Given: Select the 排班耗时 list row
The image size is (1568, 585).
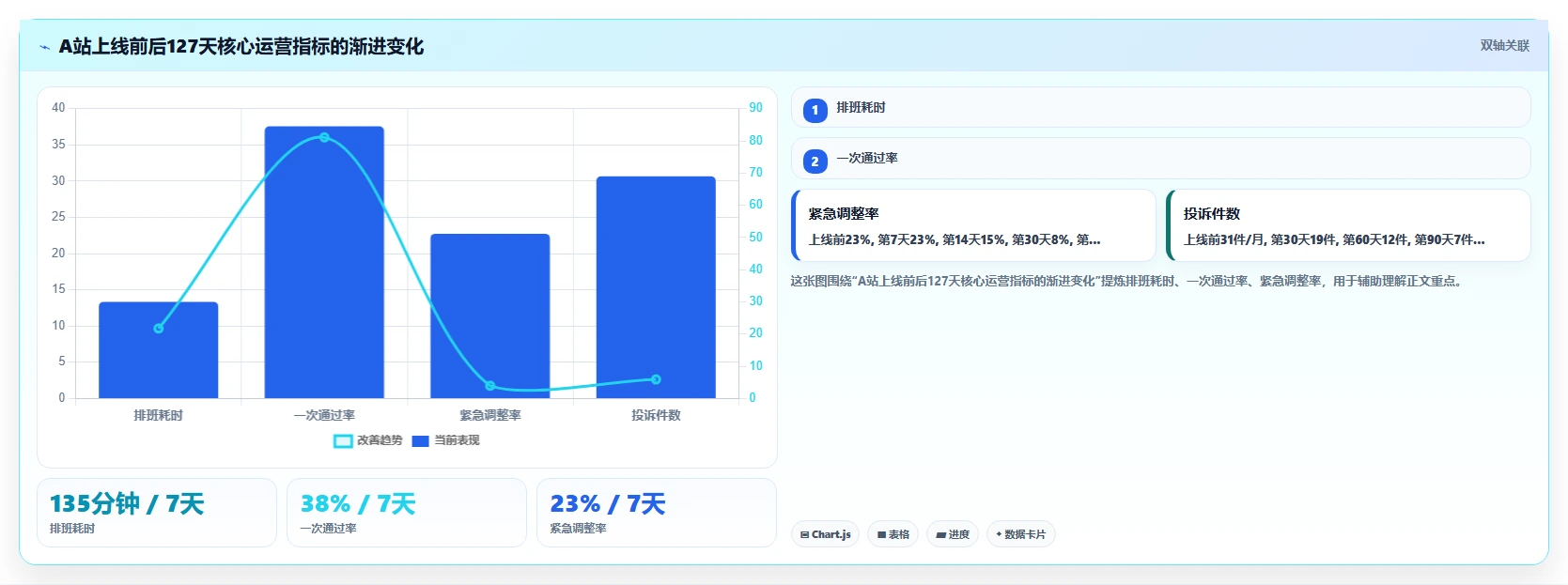Looking at the screenshot, I should (1160, 108).
